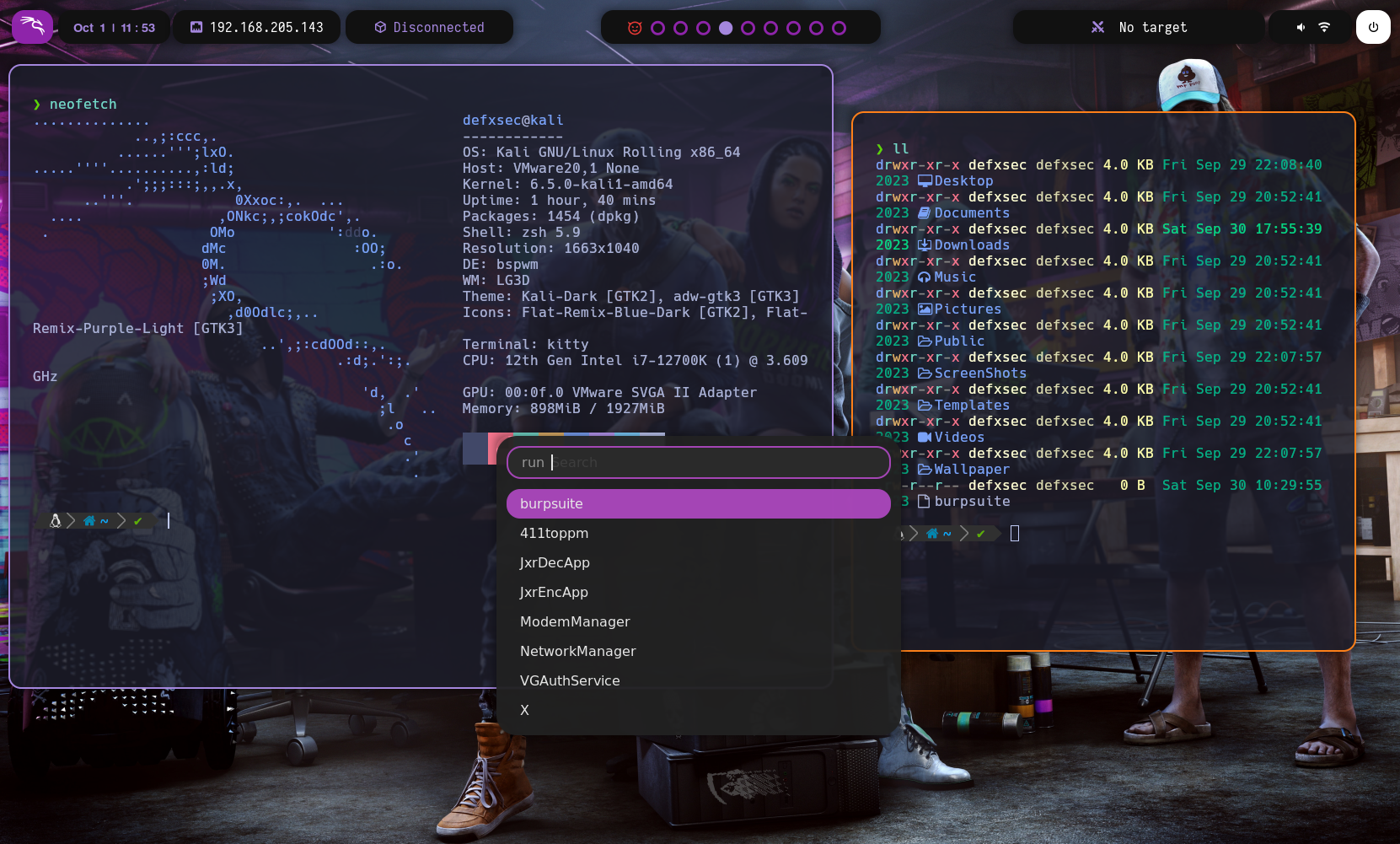Screen dimensions: 1400x844
Task: Switch to the workspace circle right after the red icon
Action: click(x=657, y=28)
